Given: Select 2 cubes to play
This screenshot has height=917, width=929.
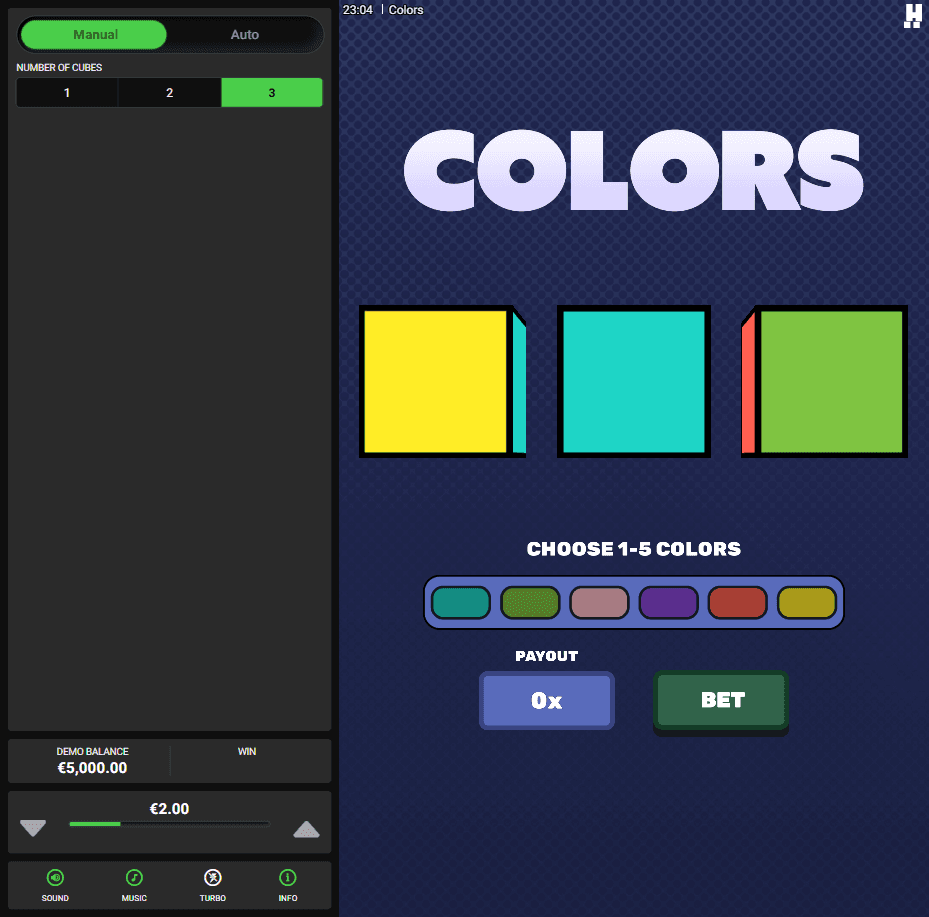Looking at the screenshot, I should 169,92.
